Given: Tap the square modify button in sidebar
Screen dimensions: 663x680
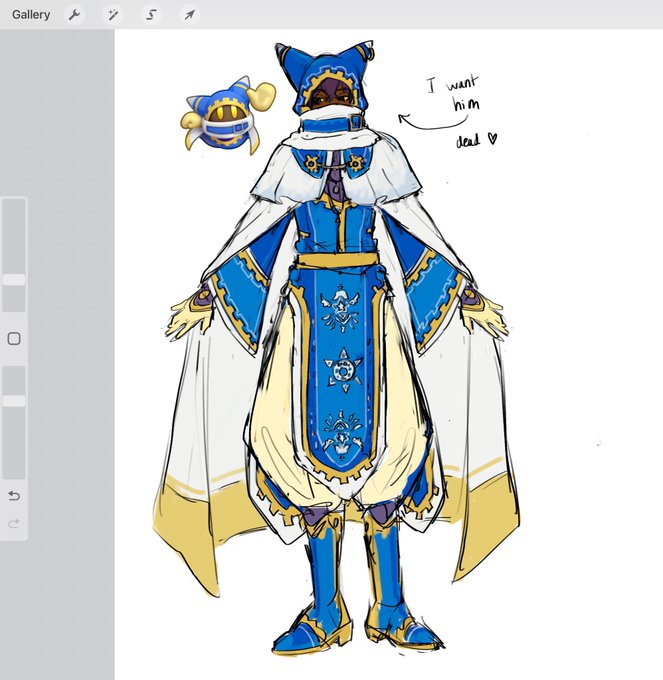Looking at the screenshot, I should [x=14, y=339].
